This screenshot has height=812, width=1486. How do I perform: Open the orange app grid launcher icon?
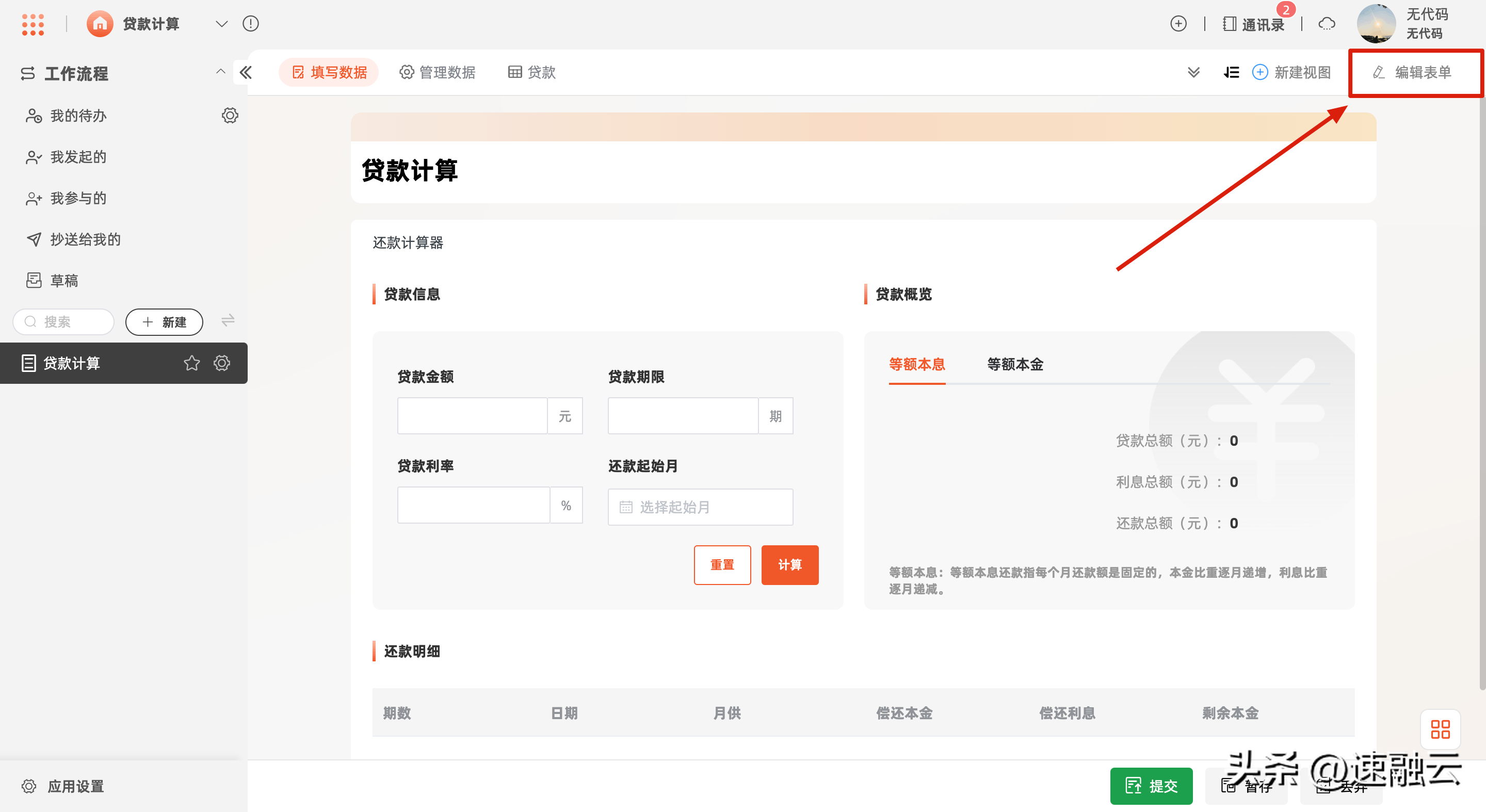[33, 24]
